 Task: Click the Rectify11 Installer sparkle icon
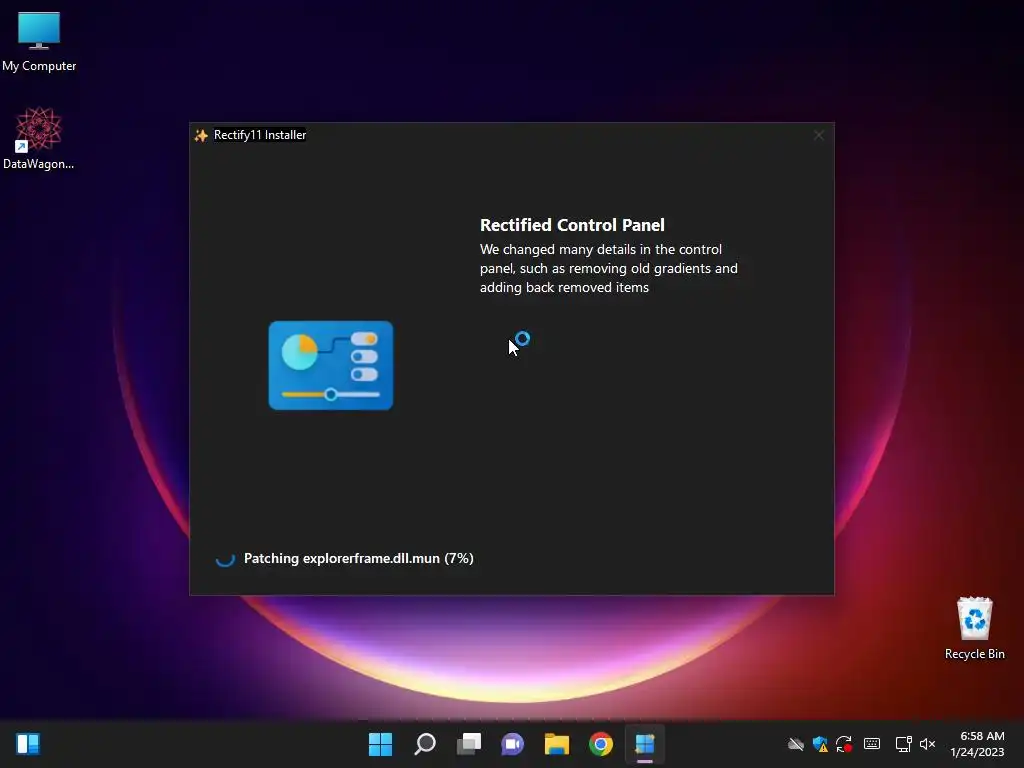pos(201,135)
